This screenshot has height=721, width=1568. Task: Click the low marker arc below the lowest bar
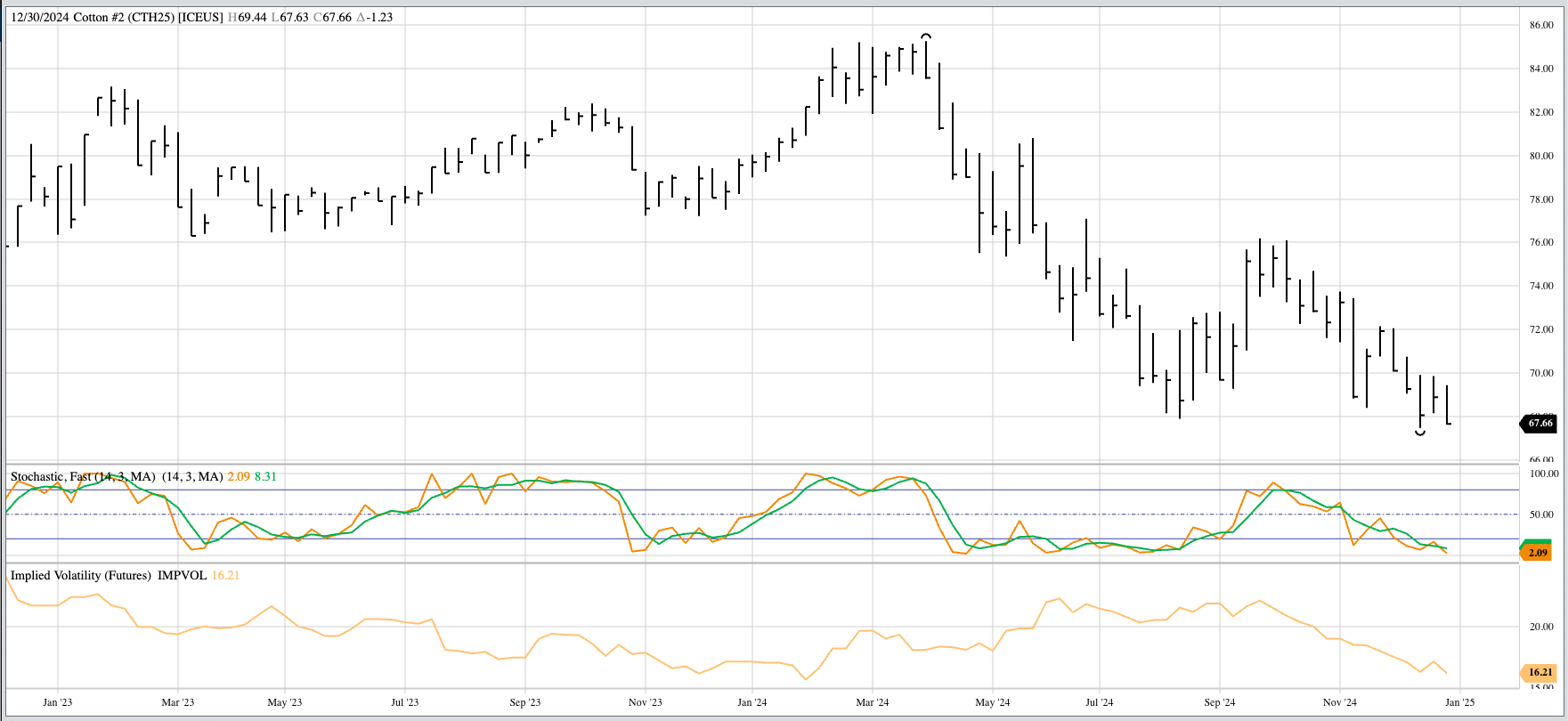(x=1420, y=433)
